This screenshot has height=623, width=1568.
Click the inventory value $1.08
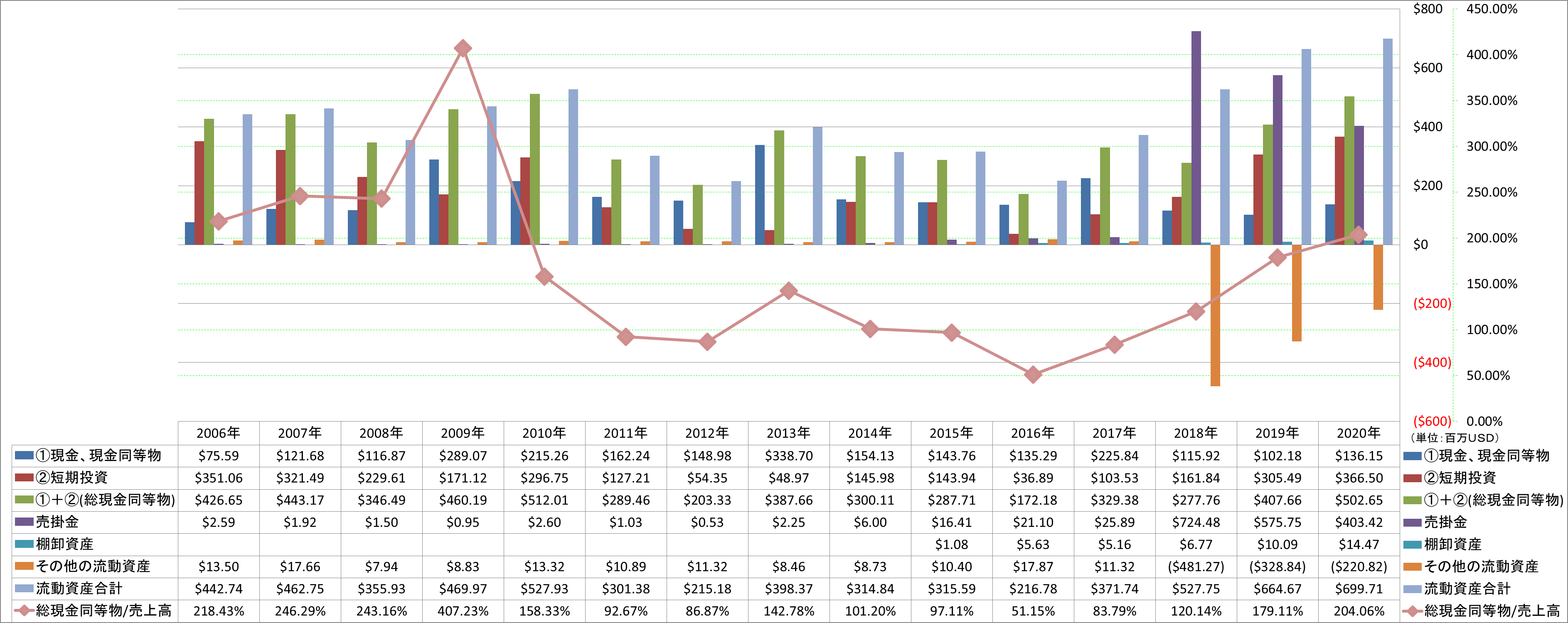[x=951, y=545]
